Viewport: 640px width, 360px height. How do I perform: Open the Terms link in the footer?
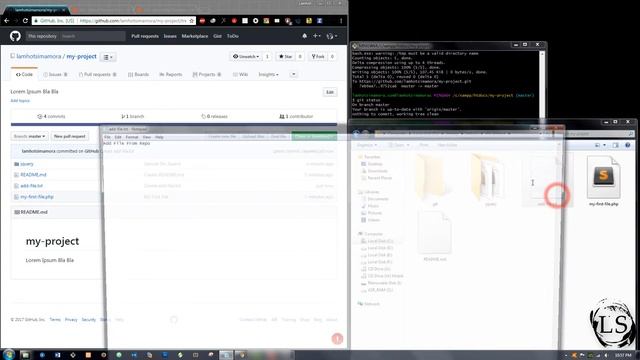55,320
